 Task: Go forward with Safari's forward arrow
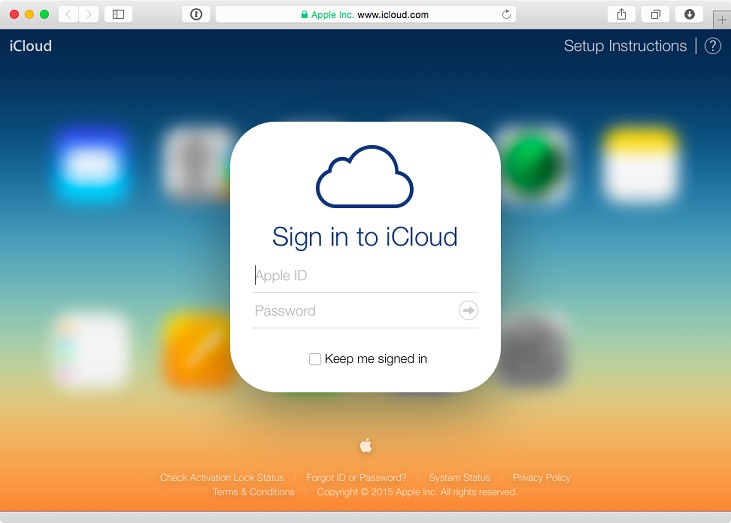(90, 14)
